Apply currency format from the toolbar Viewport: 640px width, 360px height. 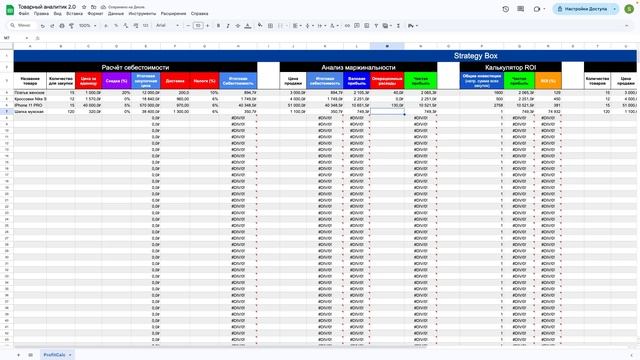click(x=106, y=26)
